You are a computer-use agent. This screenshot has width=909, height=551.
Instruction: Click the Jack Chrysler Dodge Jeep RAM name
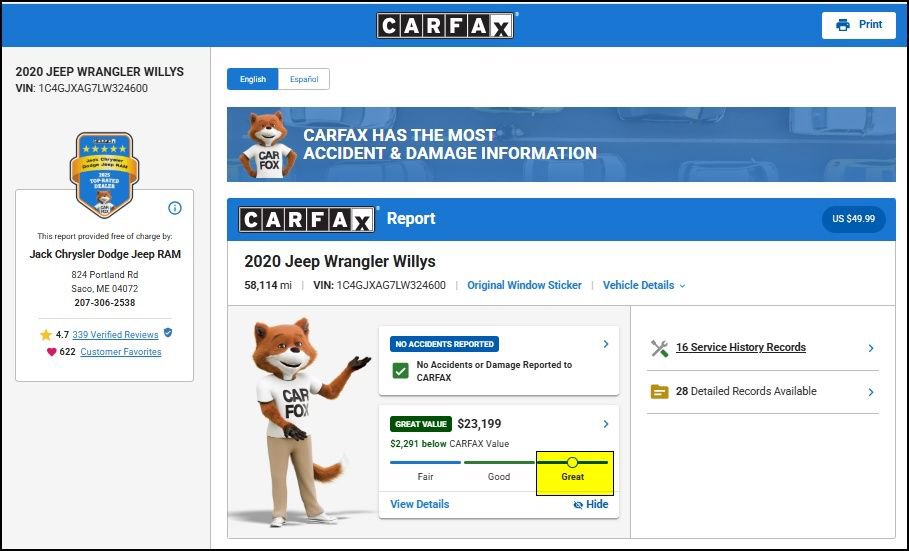coord(105,254)
